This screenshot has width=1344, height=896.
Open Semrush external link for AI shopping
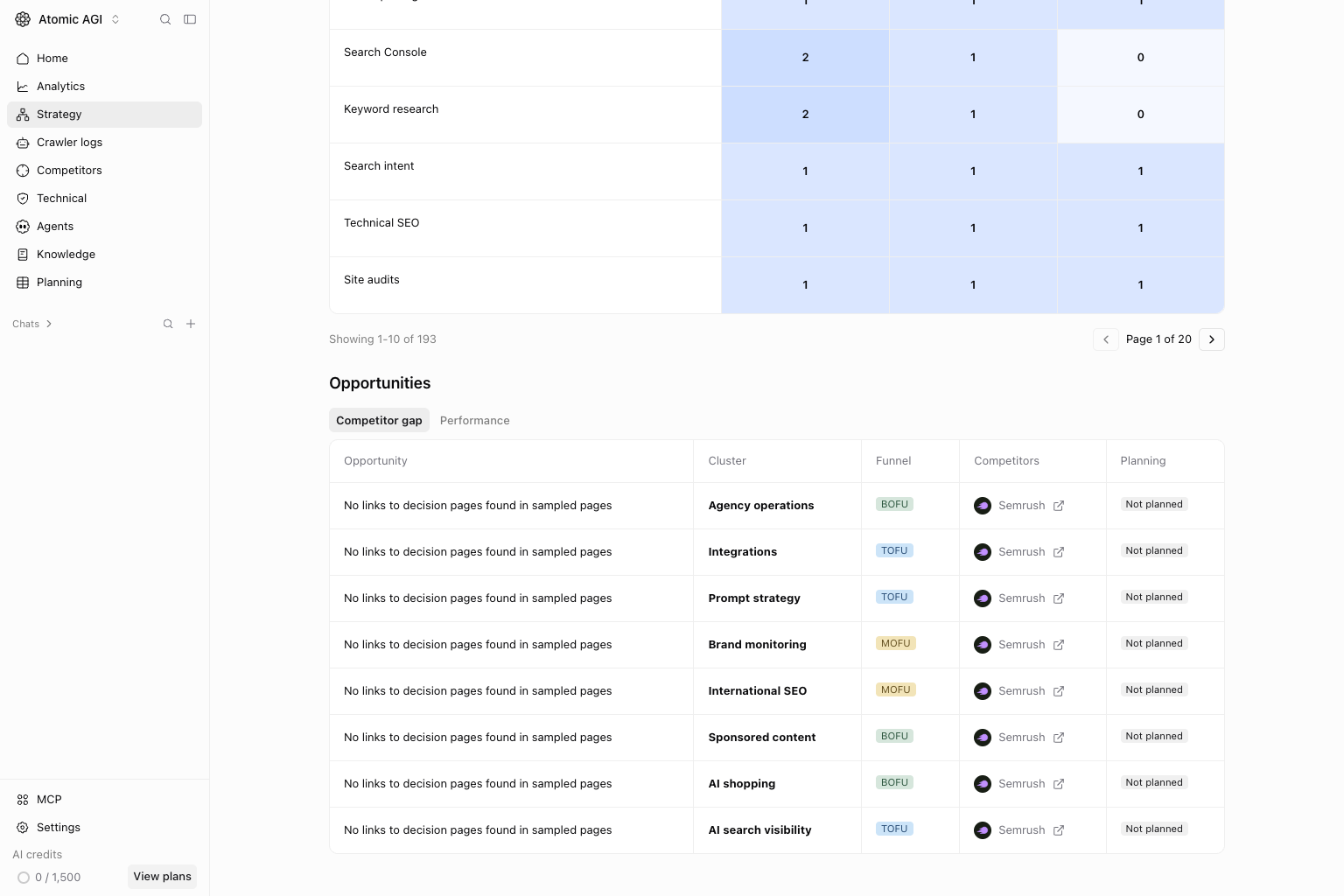click(1059, 784)
